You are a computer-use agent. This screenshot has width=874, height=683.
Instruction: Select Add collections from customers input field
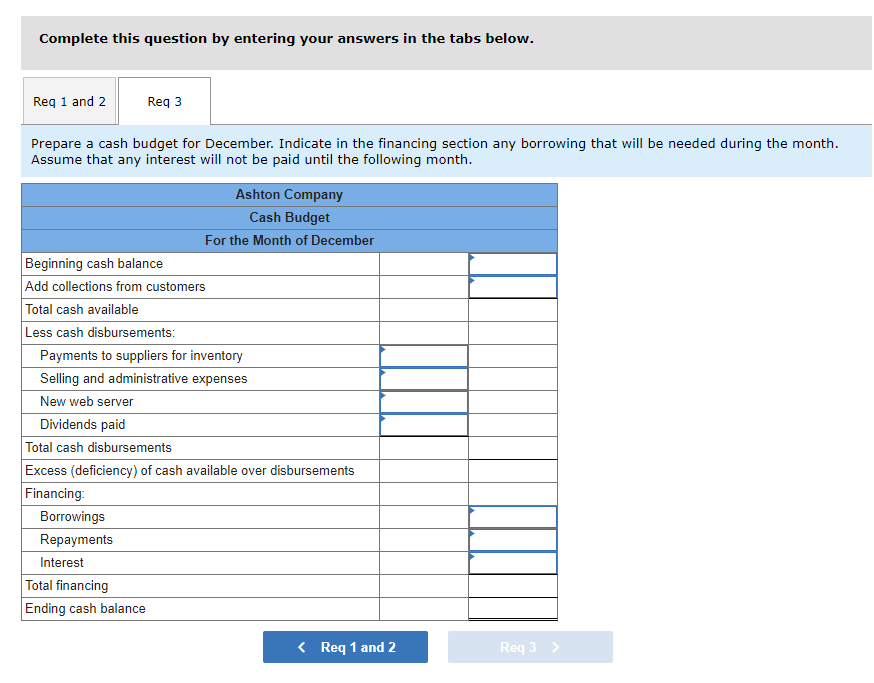(x=513, y=287)
